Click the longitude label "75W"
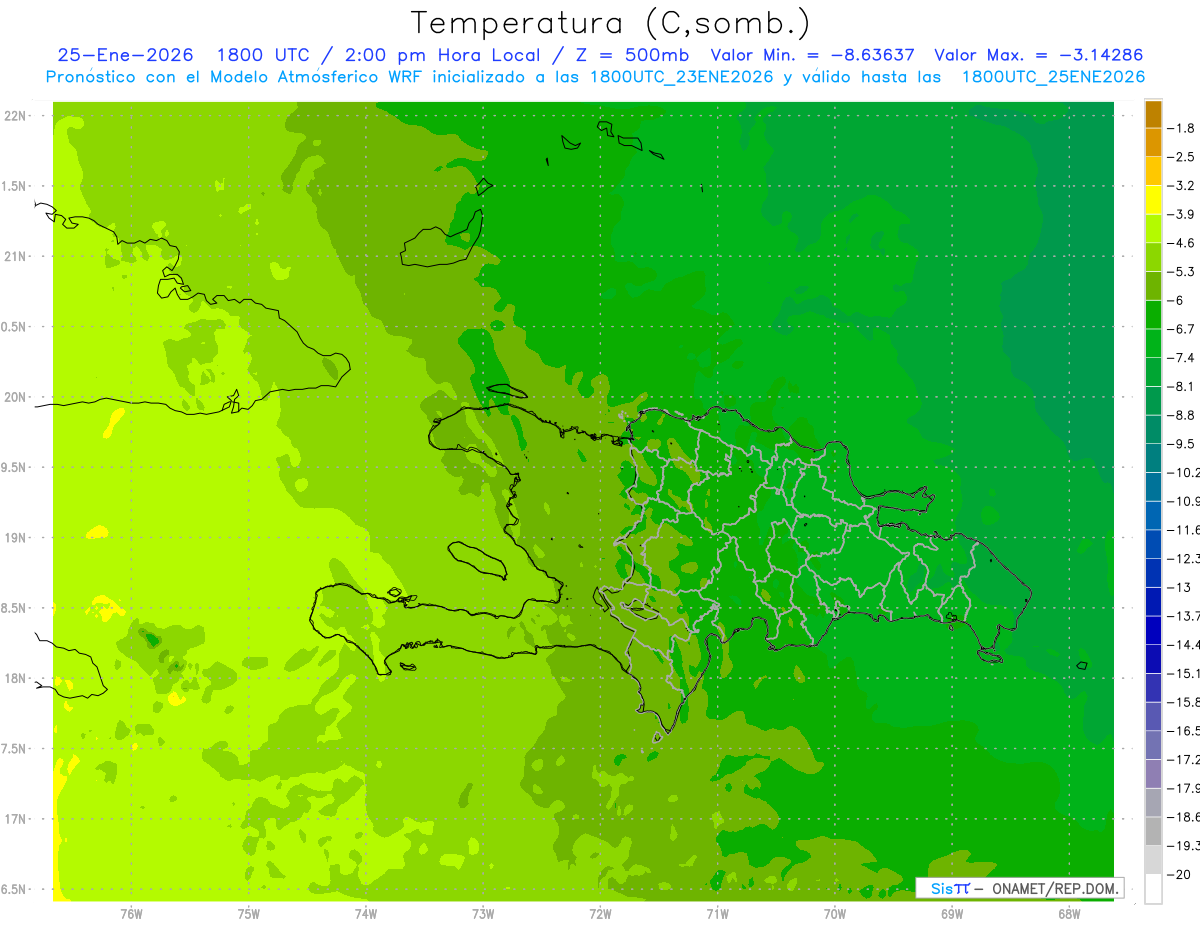Screen dimensions: 1200x927 point(249,914)
